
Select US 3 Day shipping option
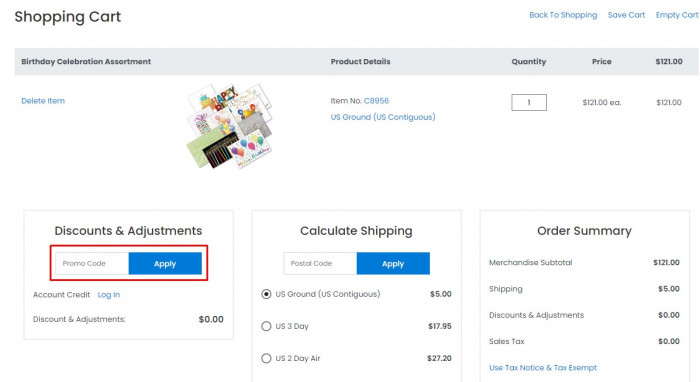(x=266, y=326)
